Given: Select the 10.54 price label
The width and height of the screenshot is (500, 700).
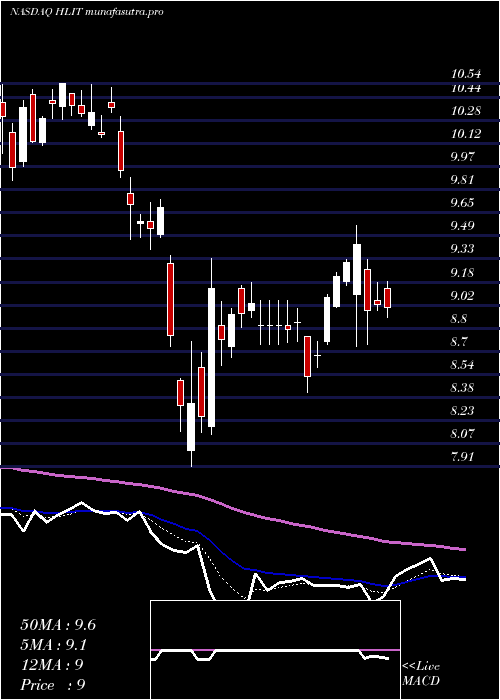Looking at the screenshot, I should [466, 74].
